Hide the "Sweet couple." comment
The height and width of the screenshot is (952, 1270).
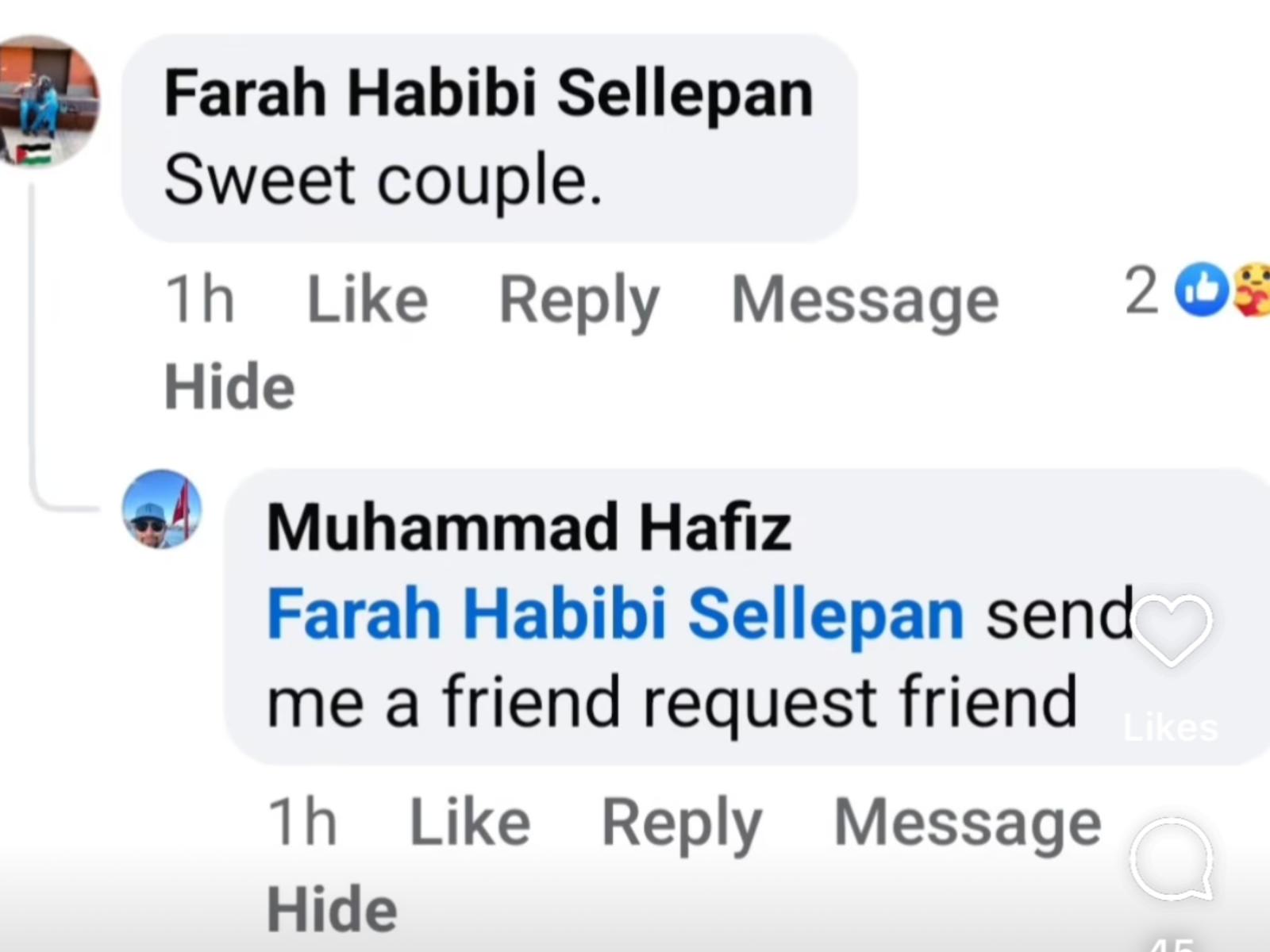coord(229,386)
